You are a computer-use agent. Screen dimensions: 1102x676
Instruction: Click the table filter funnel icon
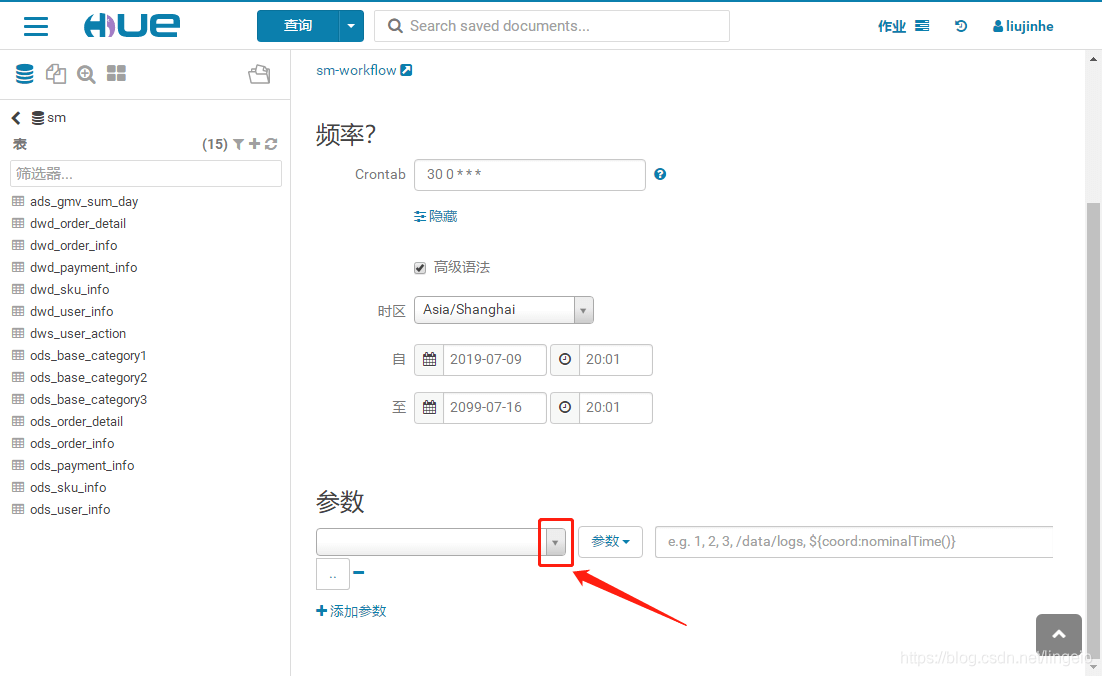click(238, 144)
